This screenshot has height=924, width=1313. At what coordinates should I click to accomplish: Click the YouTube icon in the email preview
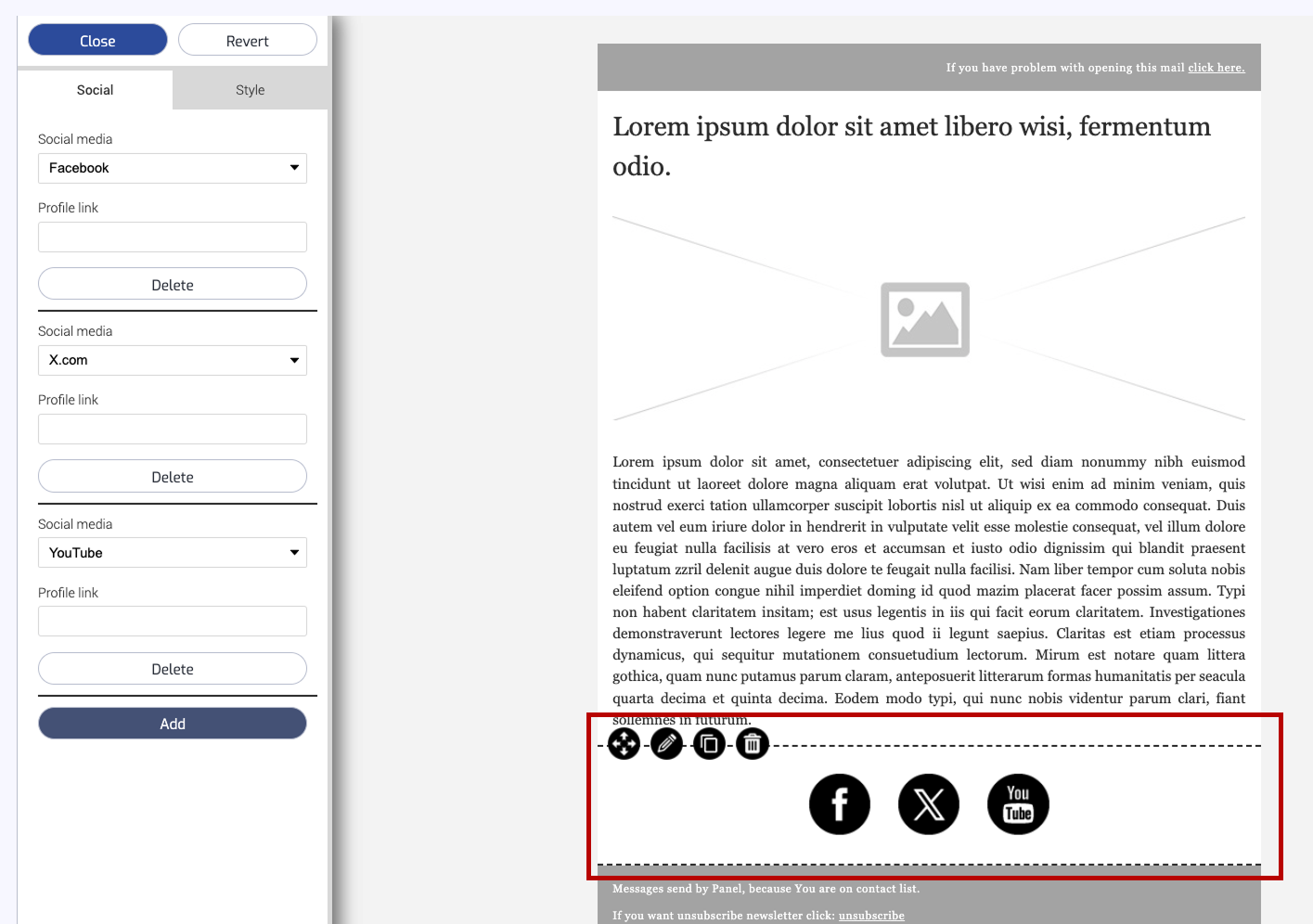coord(1018,804)
